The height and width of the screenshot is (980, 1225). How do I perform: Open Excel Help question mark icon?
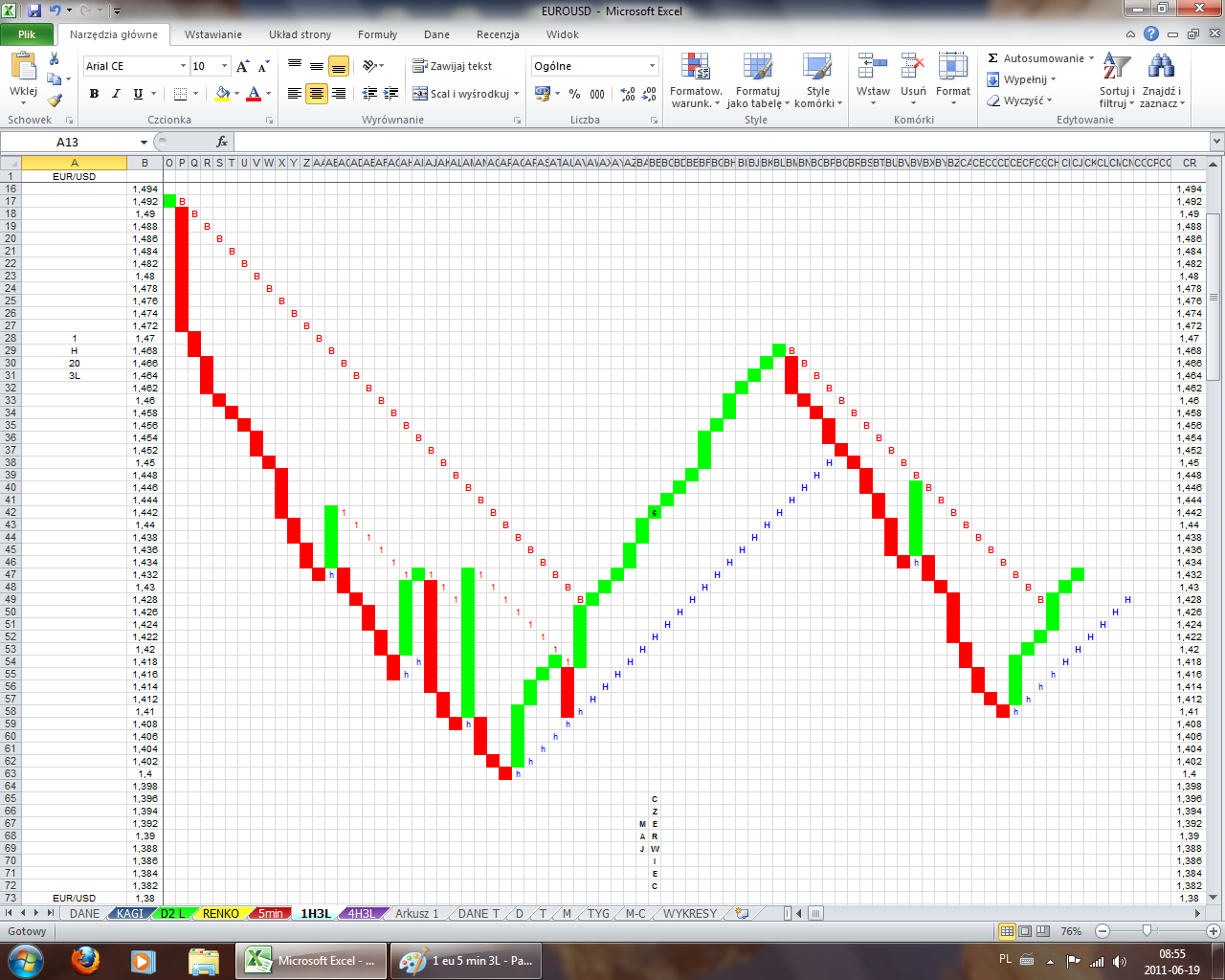[1151, 34]
